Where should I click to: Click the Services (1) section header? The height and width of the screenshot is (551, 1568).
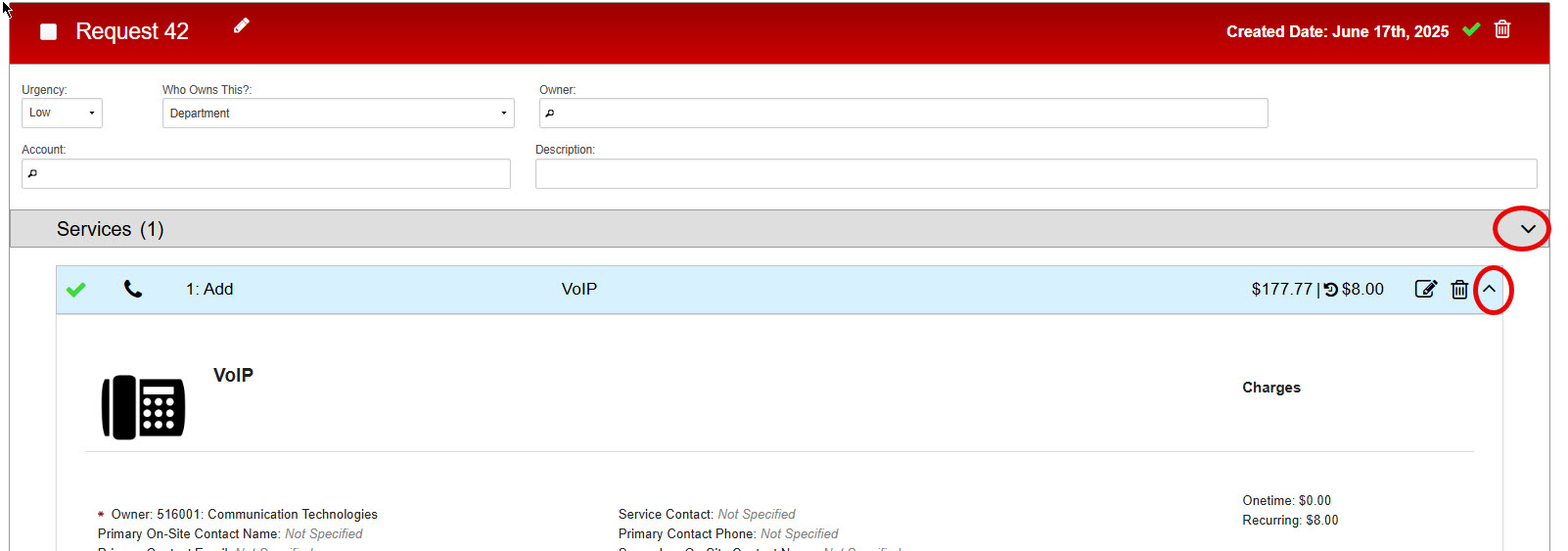[x=110, y=229]
